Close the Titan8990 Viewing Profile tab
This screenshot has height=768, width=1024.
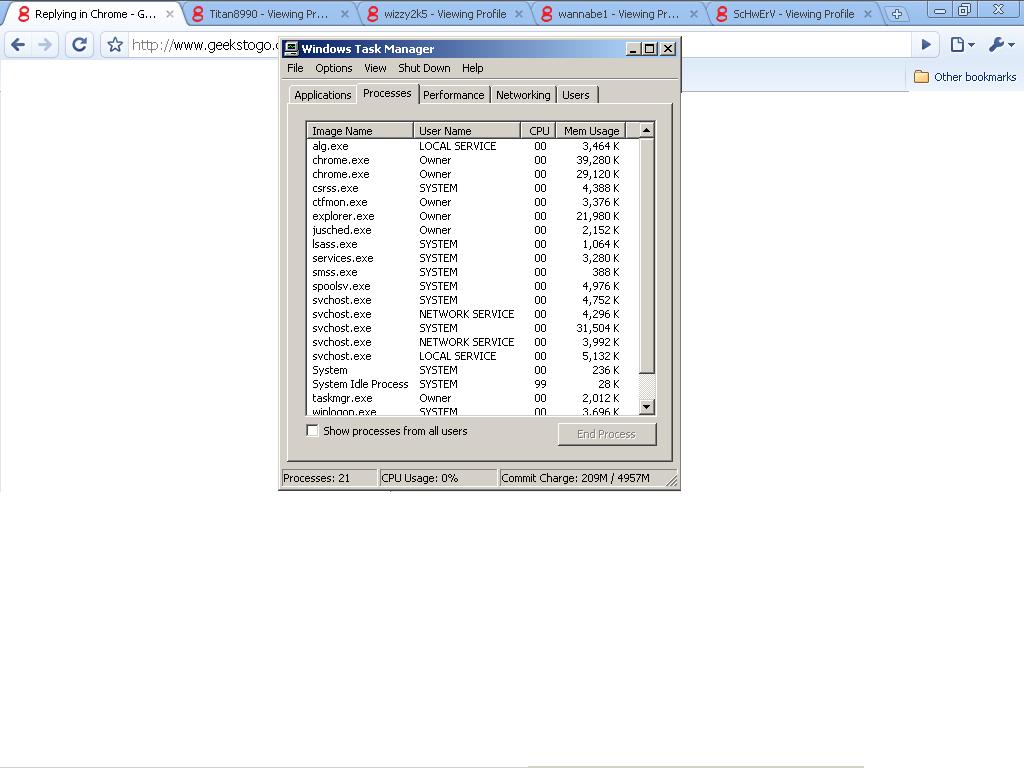(x=345, y=14)
